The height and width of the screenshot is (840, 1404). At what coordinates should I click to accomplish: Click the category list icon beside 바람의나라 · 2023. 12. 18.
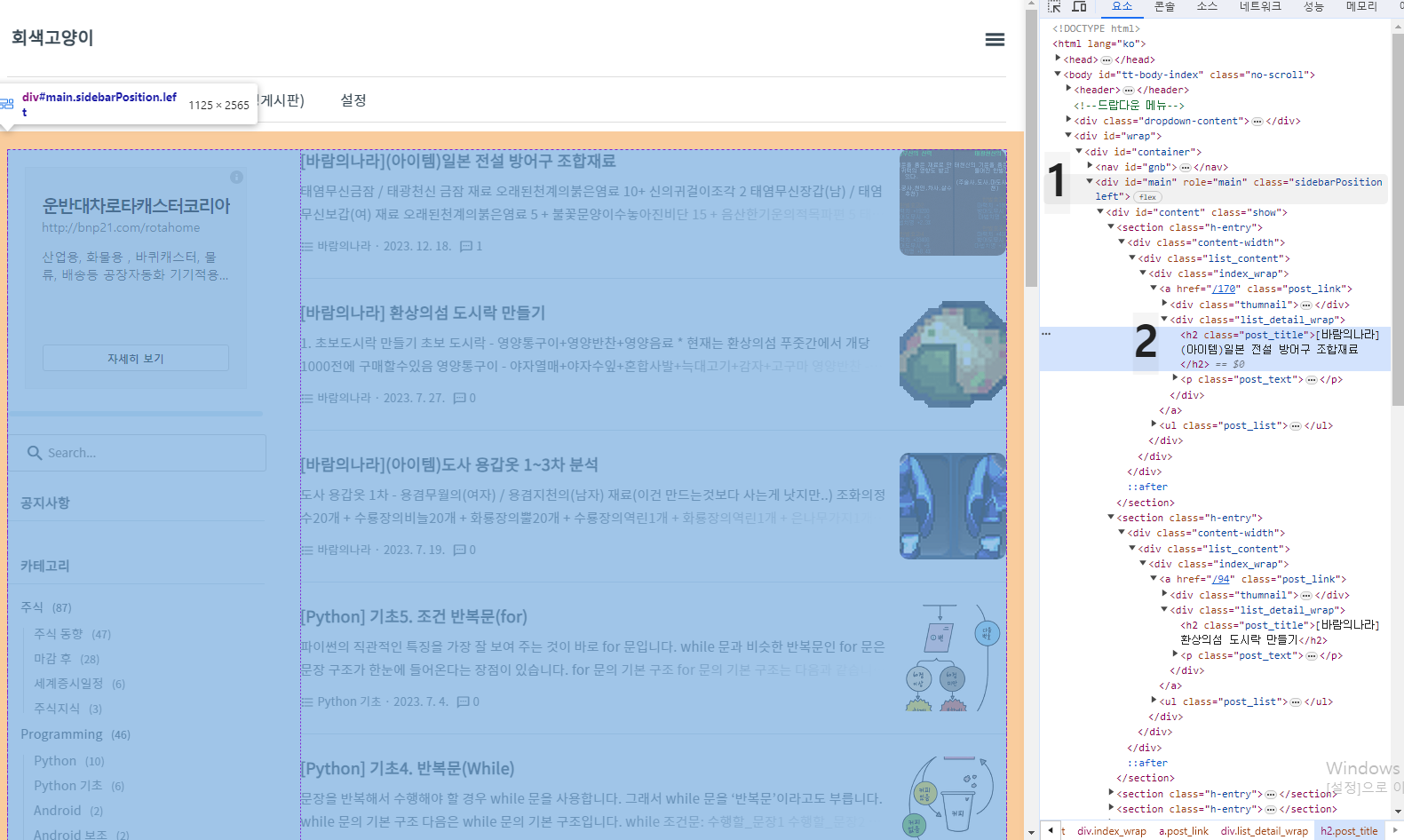click(x=306, y=246)
